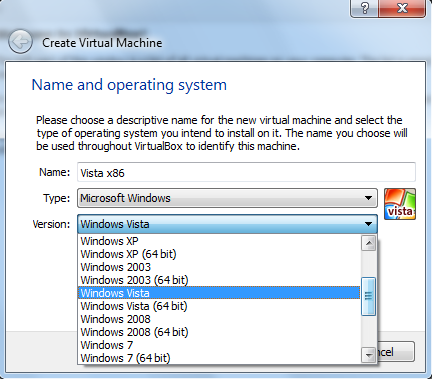The width and height of the screenshot is (432, 379).
Task: Click the version list scrollbar thumb
Action: pos(369,296)
